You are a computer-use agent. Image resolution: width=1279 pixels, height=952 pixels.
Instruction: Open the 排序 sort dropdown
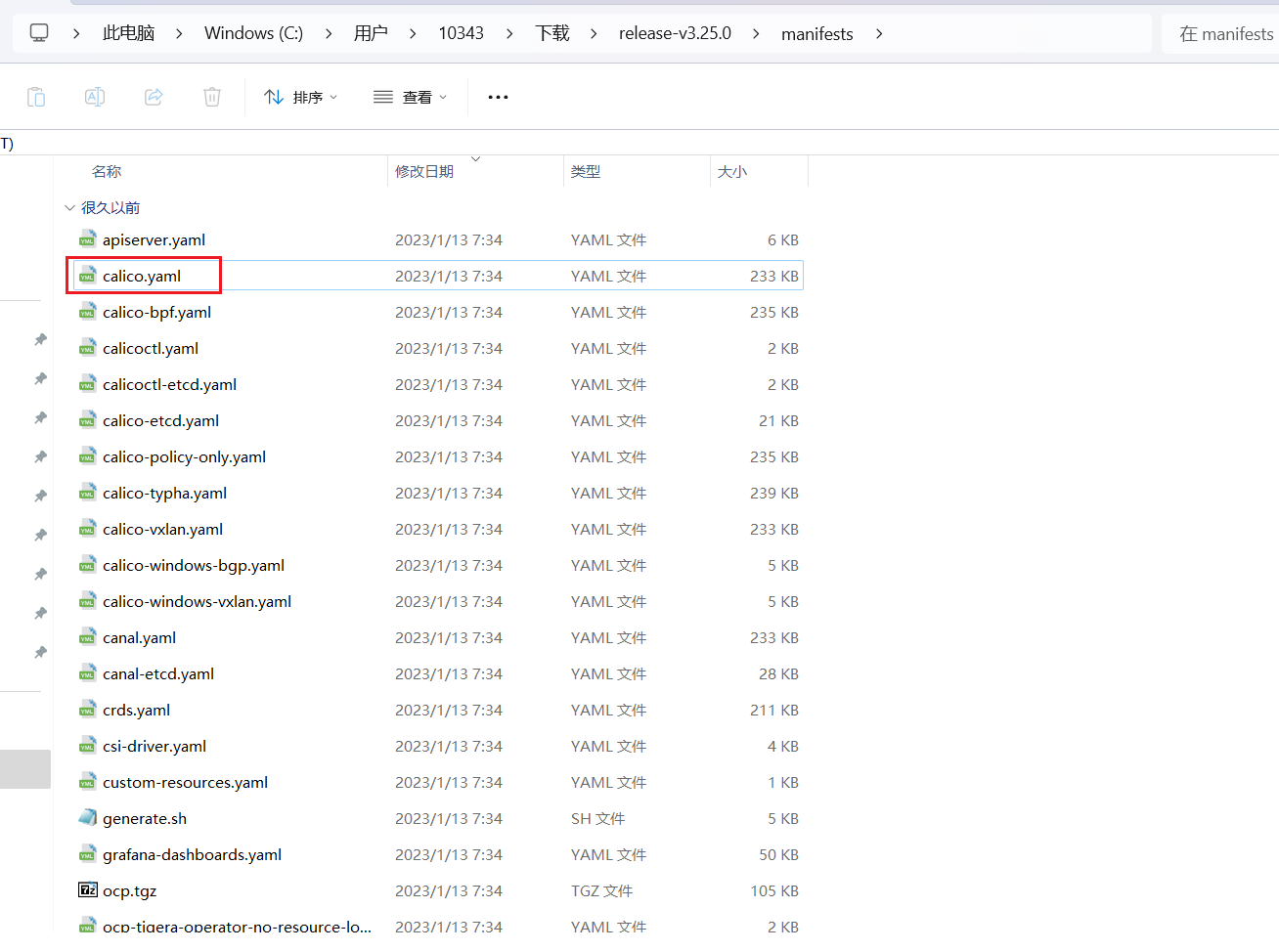click(301, 97)
